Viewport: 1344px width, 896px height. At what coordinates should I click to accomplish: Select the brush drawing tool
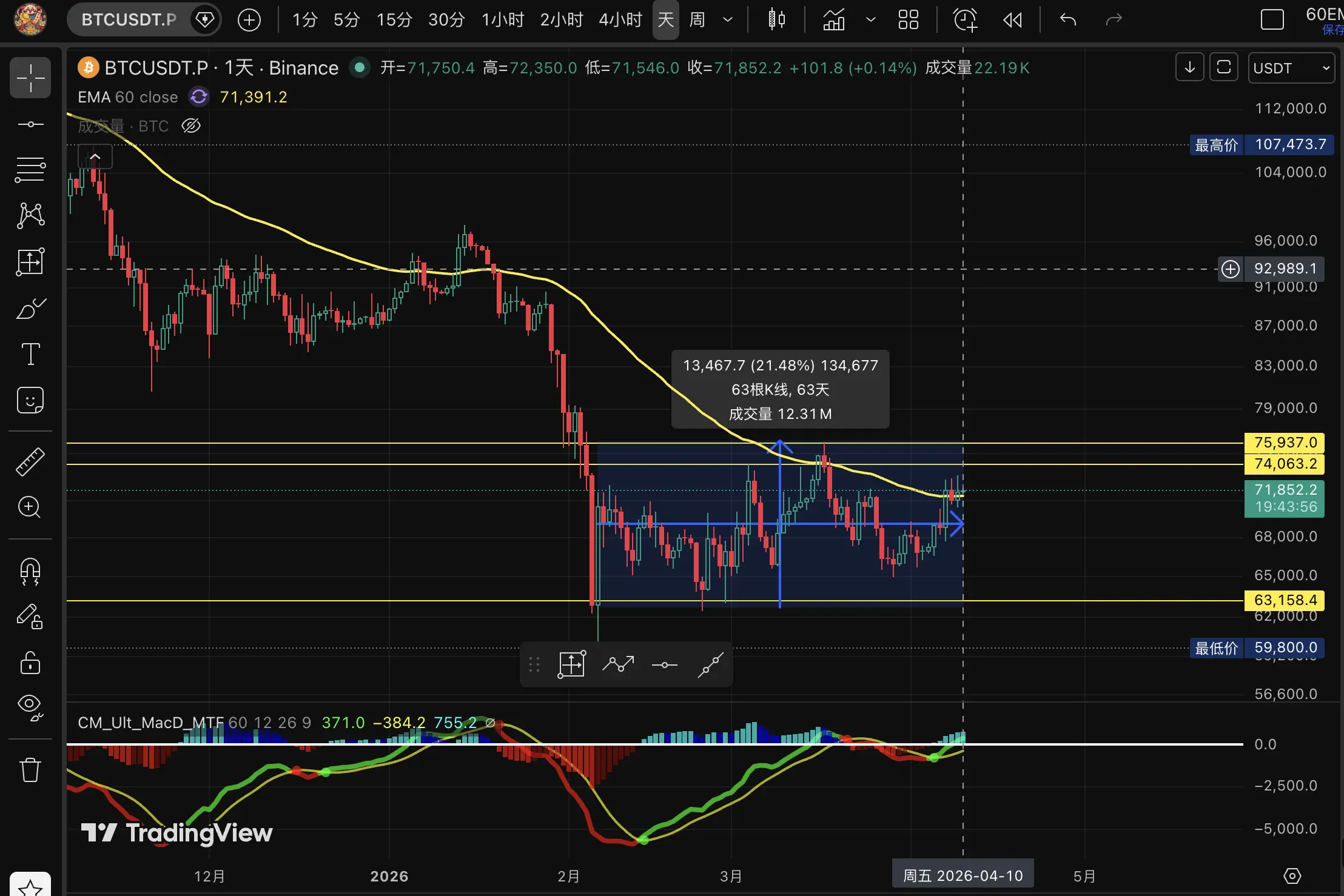click(x=30, y=309)
